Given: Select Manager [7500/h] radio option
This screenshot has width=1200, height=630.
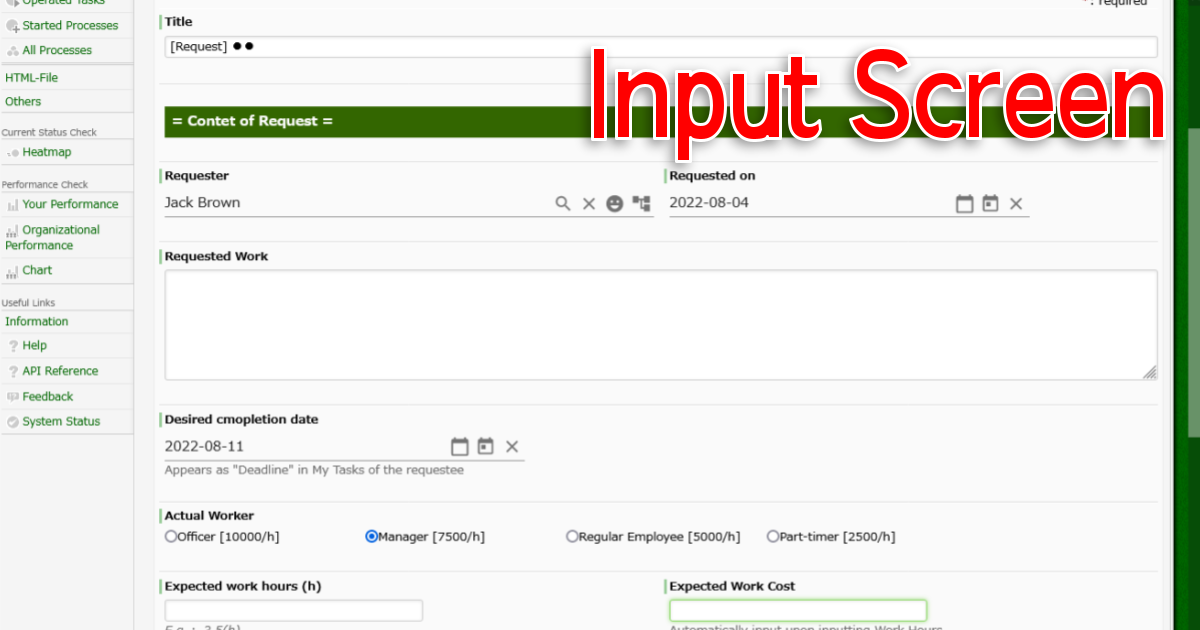Looking at the screenshot, I should 372,537.
